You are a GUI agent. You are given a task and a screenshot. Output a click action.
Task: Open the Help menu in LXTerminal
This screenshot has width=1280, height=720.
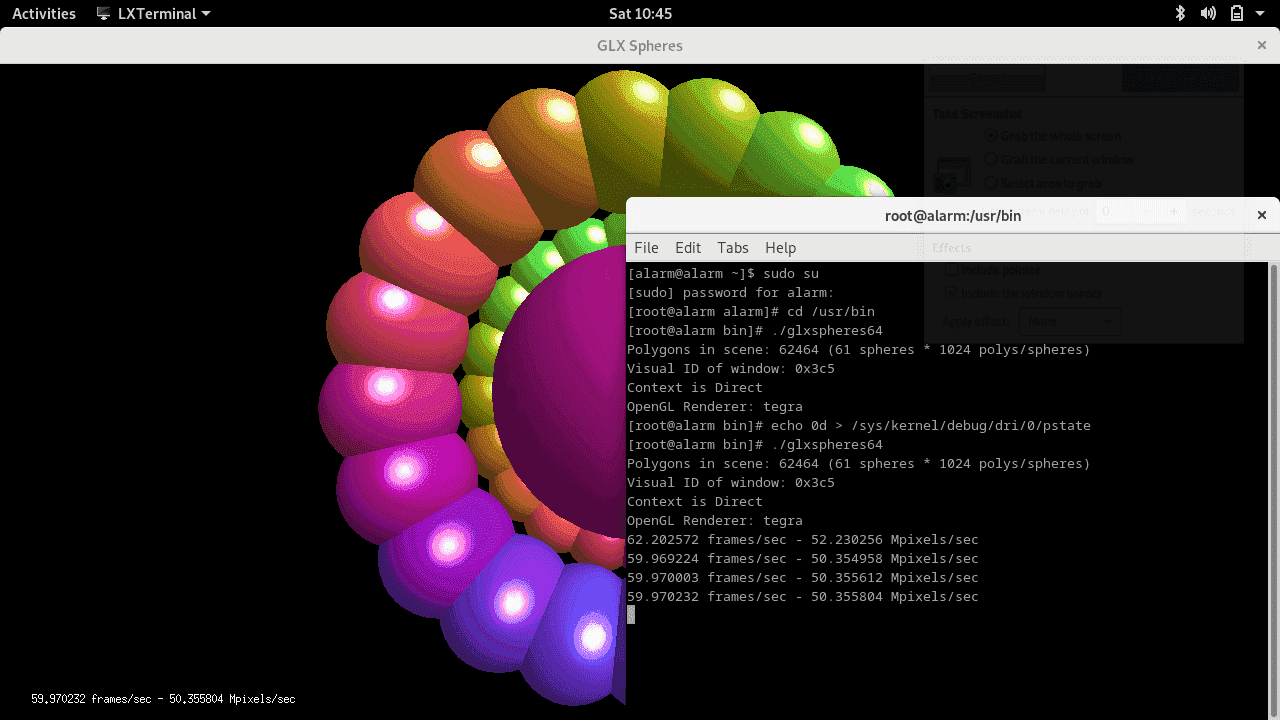tap(781, 248)
